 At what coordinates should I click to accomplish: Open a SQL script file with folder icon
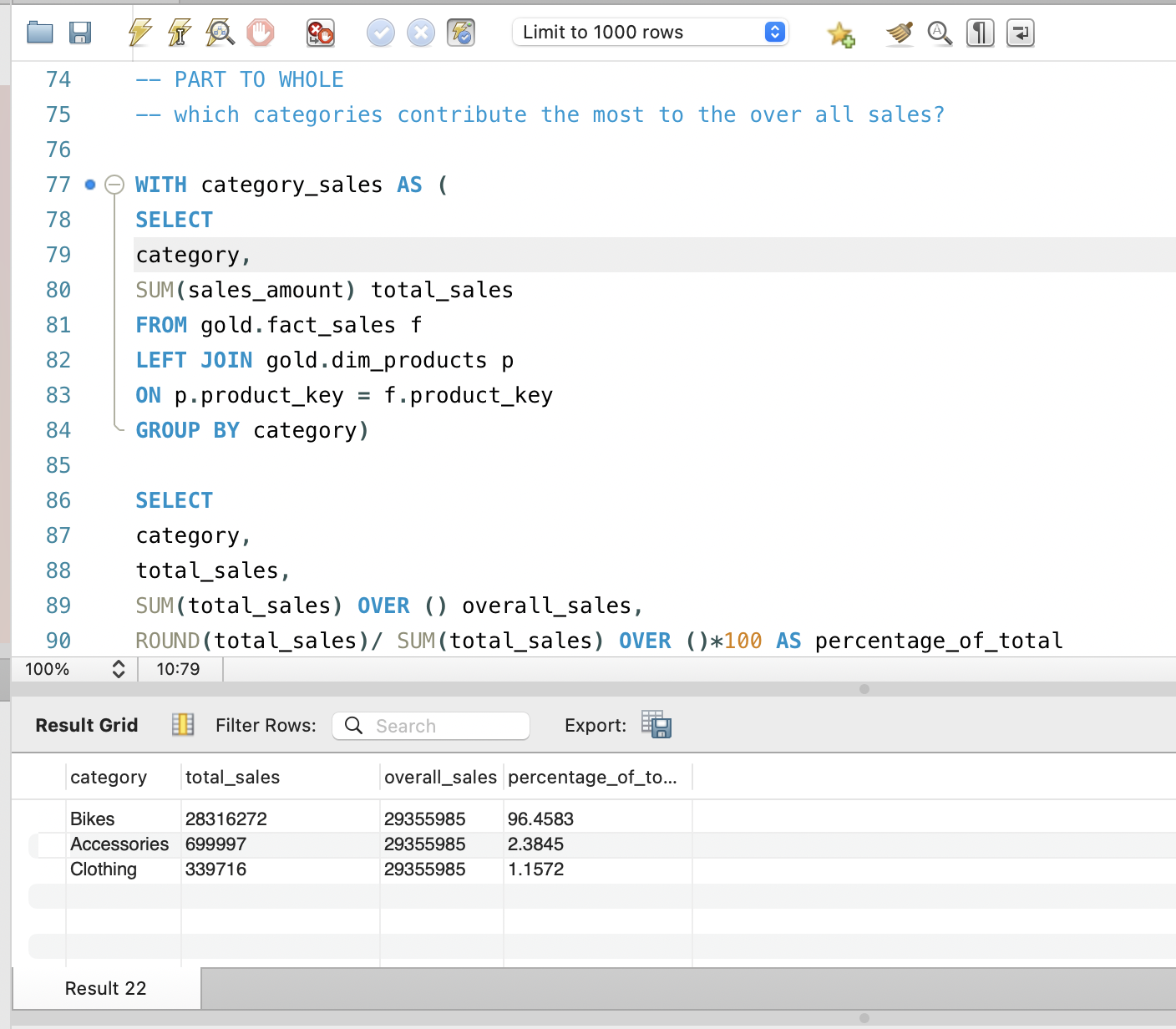39,33
